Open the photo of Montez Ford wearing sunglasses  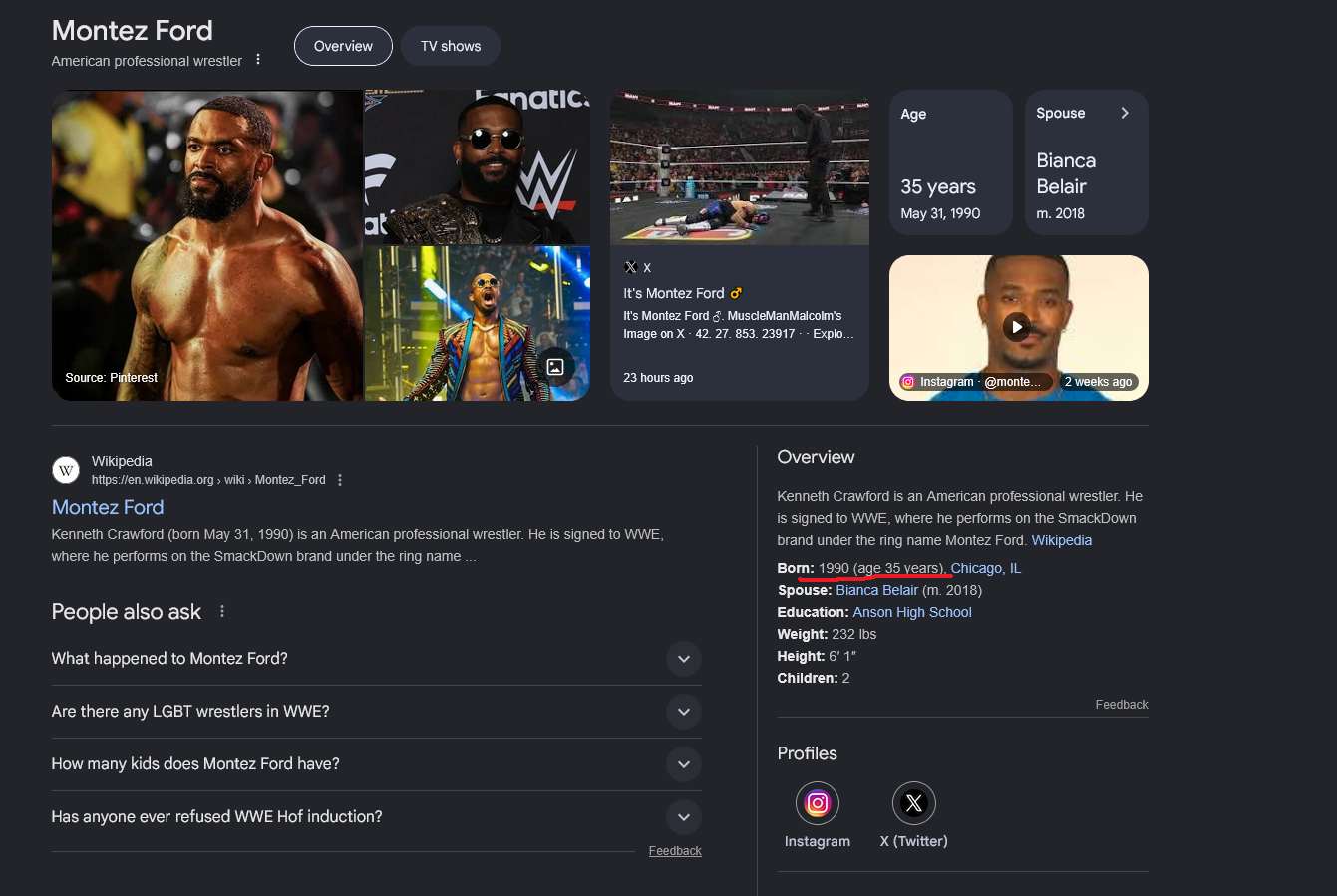coord(478,167)
